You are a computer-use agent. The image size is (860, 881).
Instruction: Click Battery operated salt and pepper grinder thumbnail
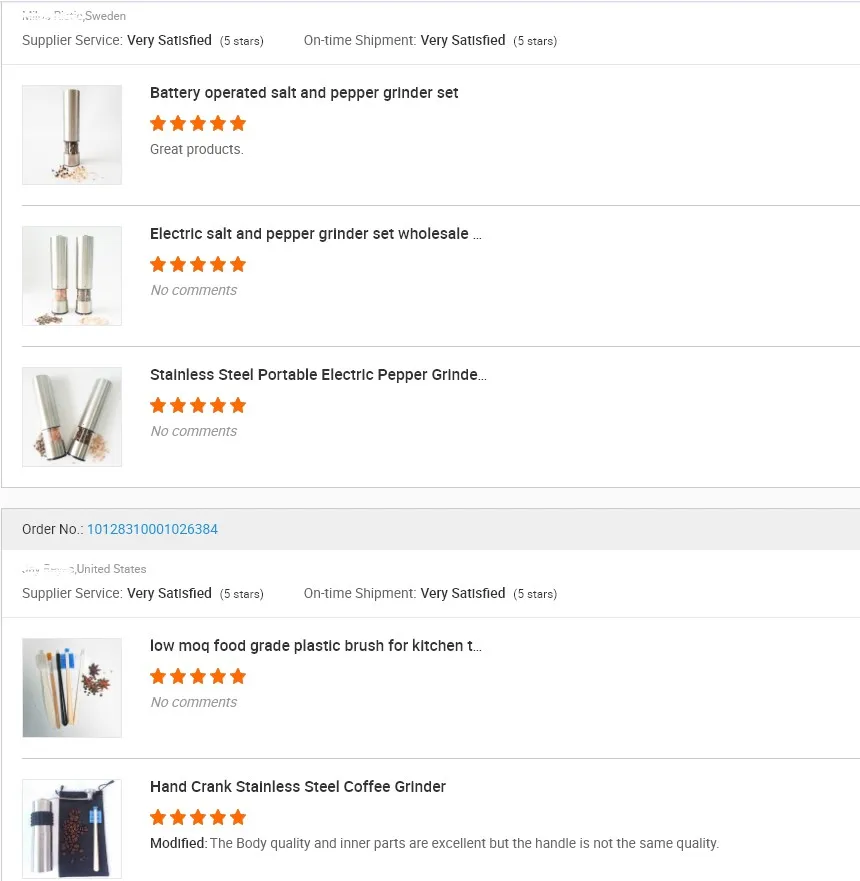72,135
